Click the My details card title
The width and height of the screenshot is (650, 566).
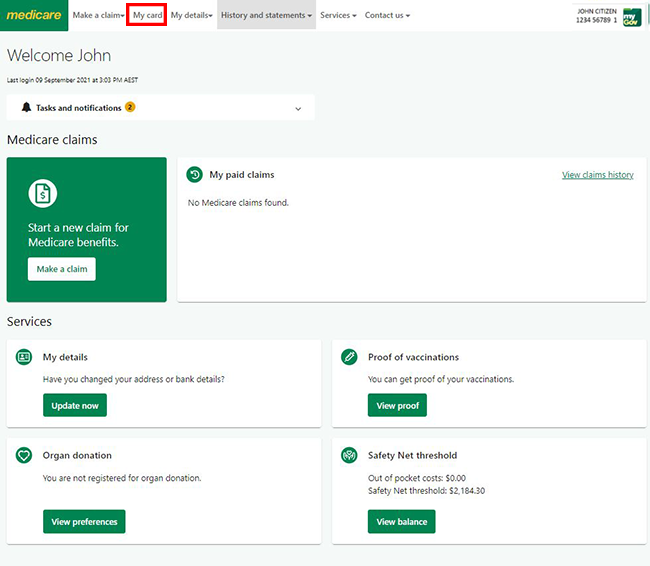click(65, 357)
